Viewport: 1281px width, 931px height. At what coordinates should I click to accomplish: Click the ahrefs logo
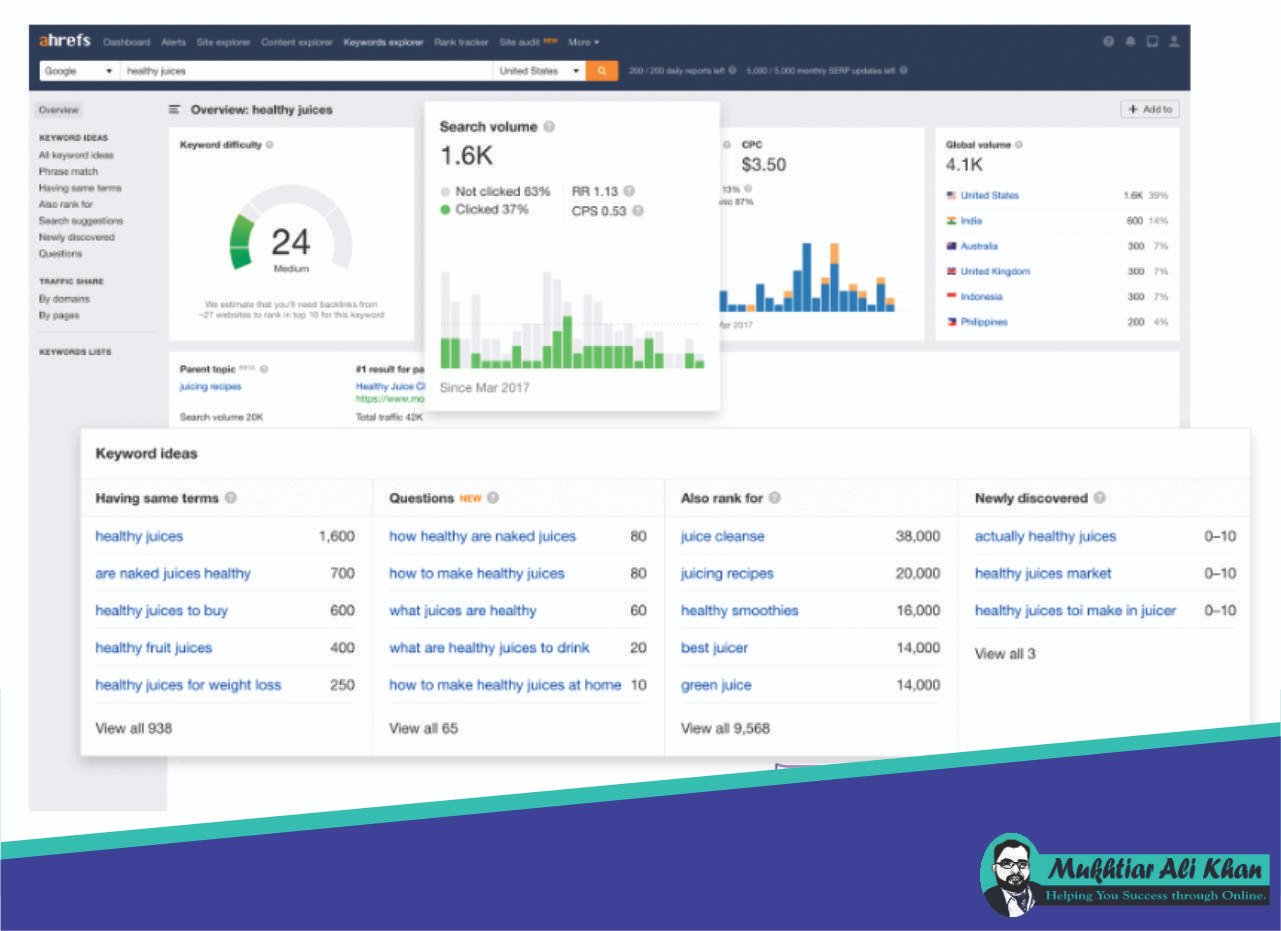(x=63, y=41)
